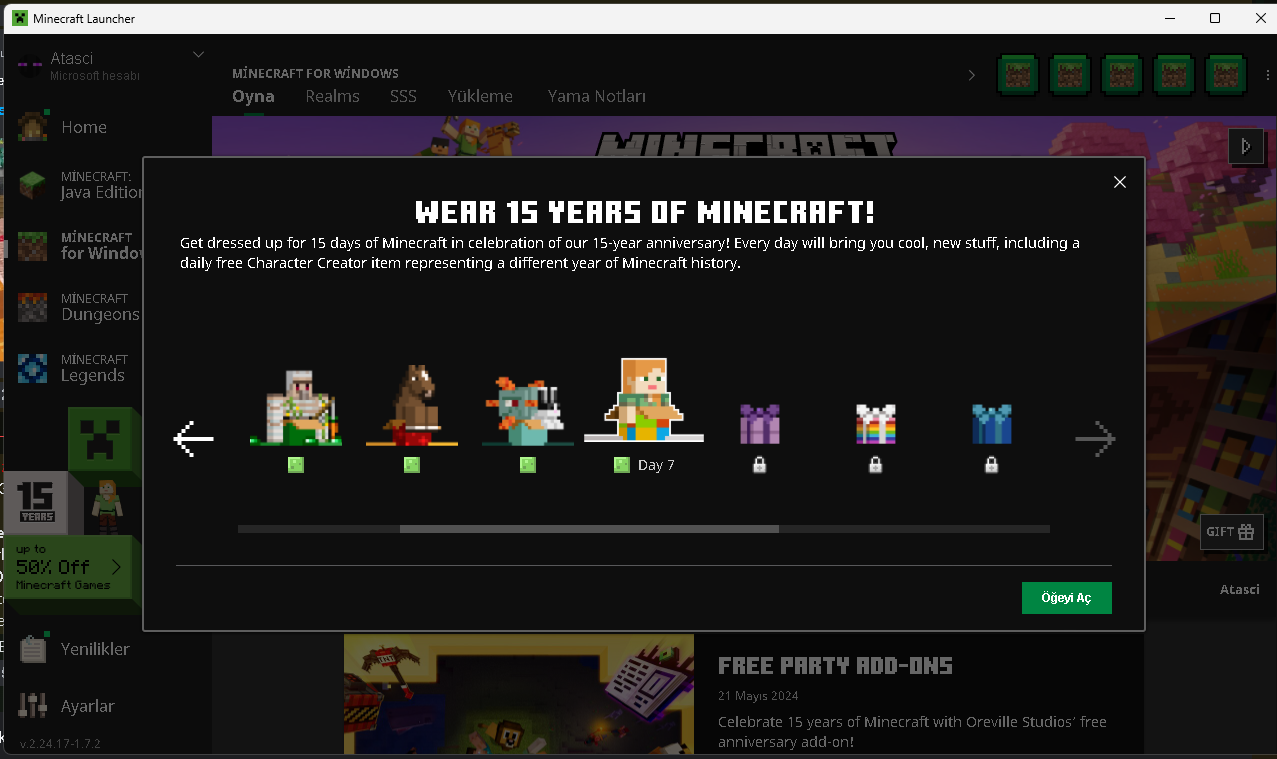Expand the Atasci account dropdown chevron
This screenshot has height=759, width=1277.
[198, 54]
